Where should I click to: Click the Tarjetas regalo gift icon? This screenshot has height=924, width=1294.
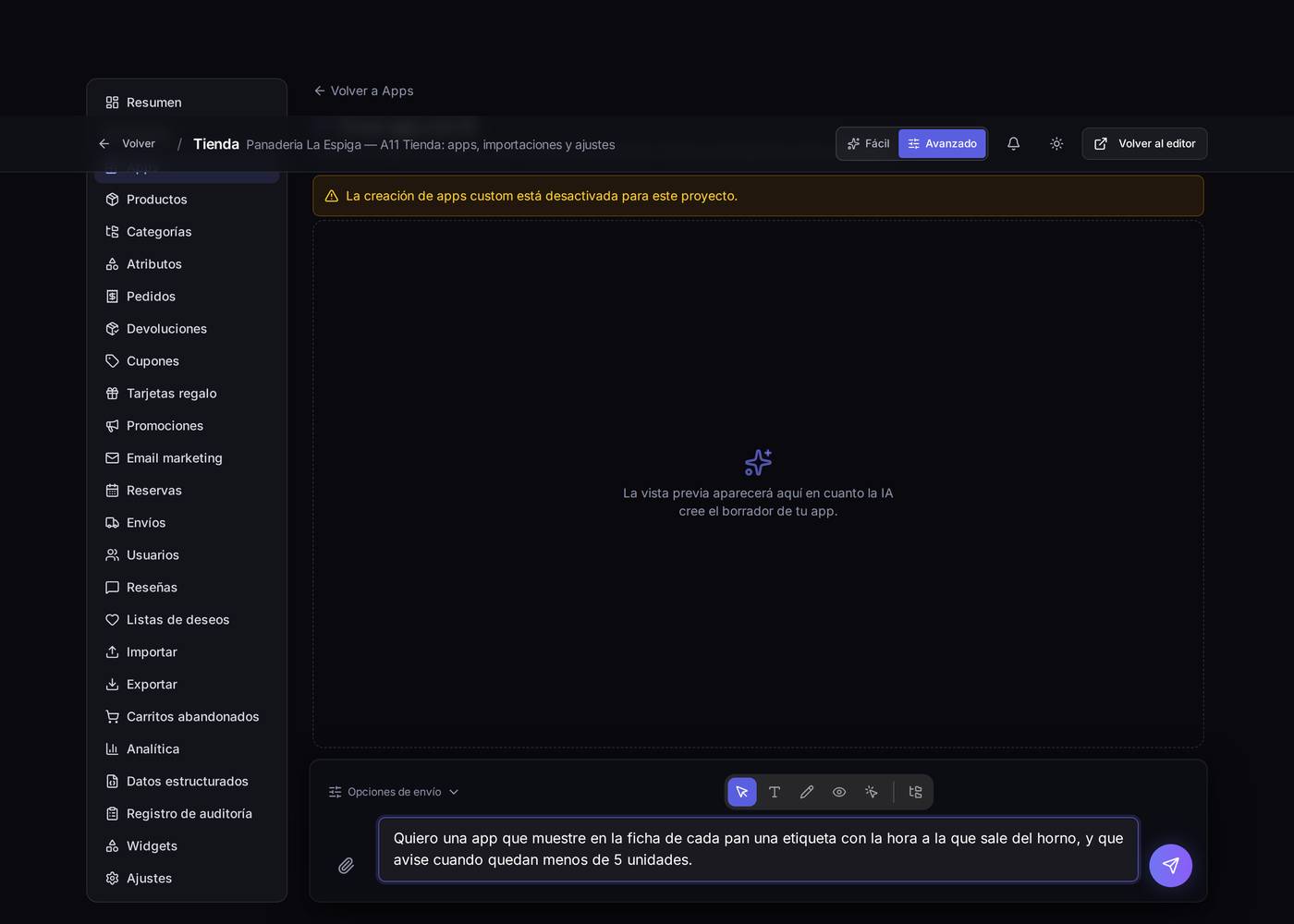click(x=112, y=394)
